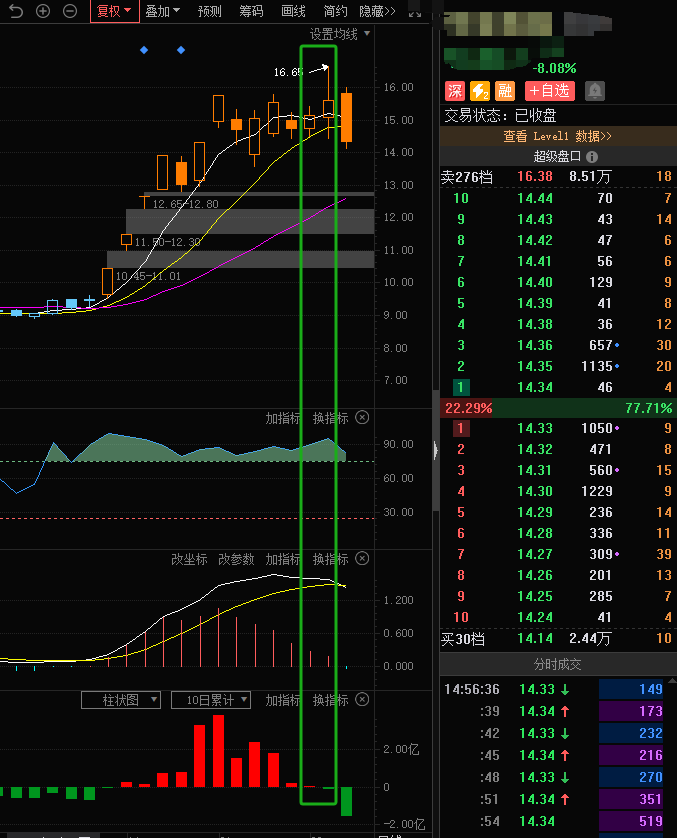
Task: Open the 10日累计 period dropdown
Action: [210, 700]
